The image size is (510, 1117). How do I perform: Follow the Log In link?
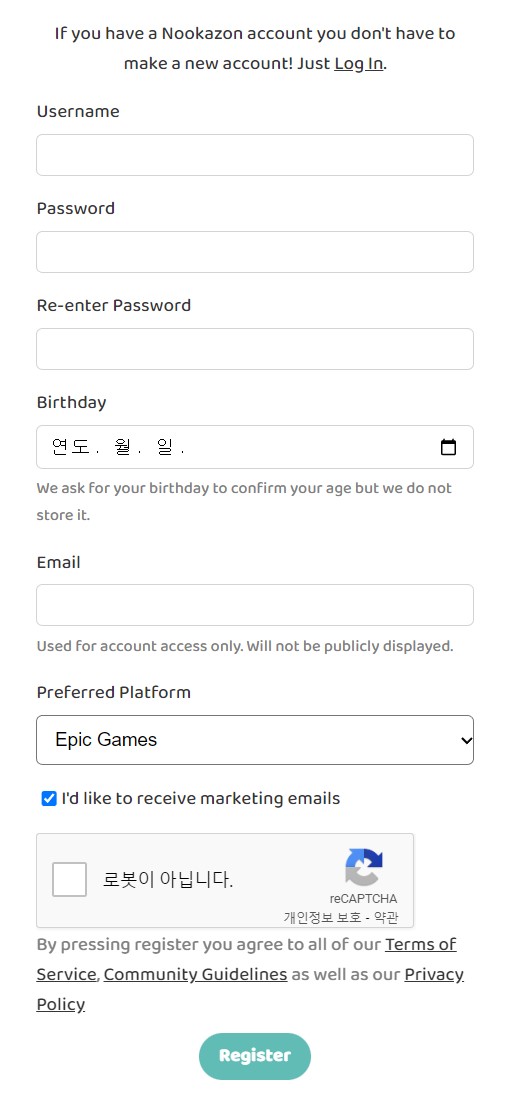359,63
